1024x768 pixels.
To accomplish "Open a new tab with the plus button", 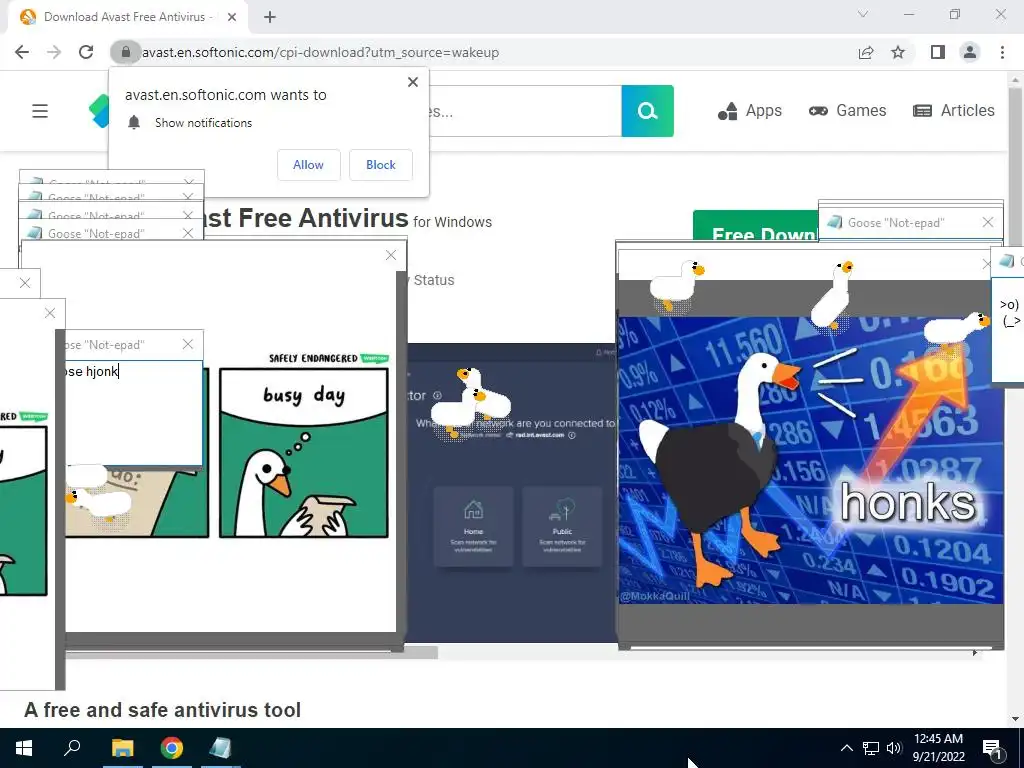I will point(270,17).
